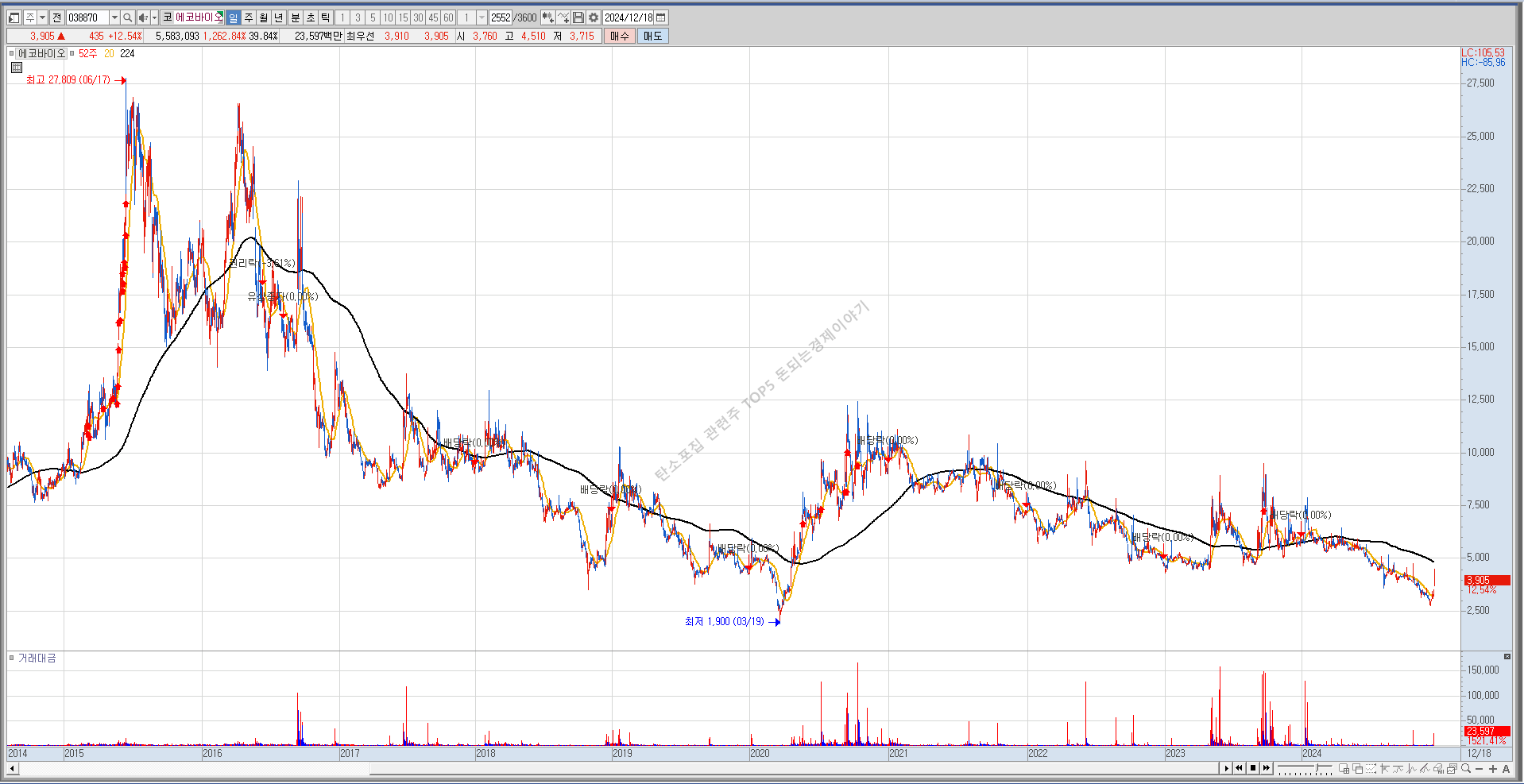
Task: Select the 월 (monthly) period toggle
Action: coord(263,17)
